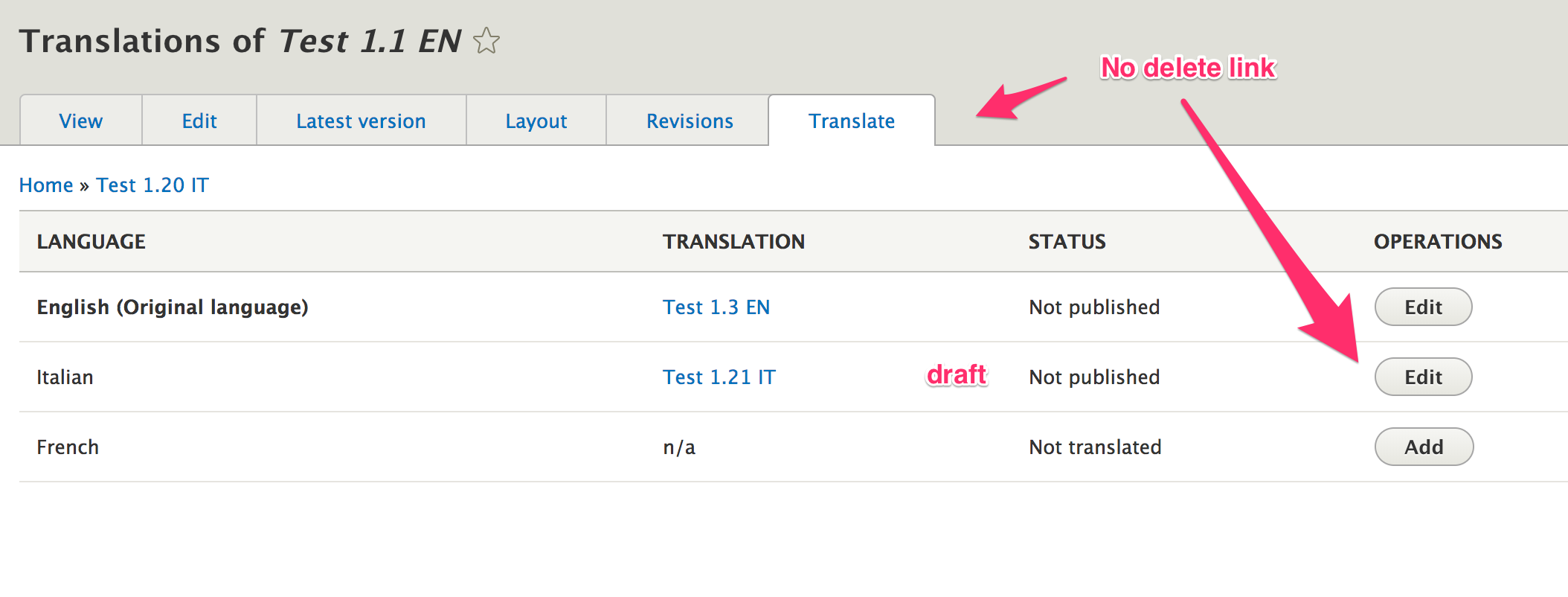Click the English (Original language) row label
This screenshot has height=597, width=1568.
(173, 307)
